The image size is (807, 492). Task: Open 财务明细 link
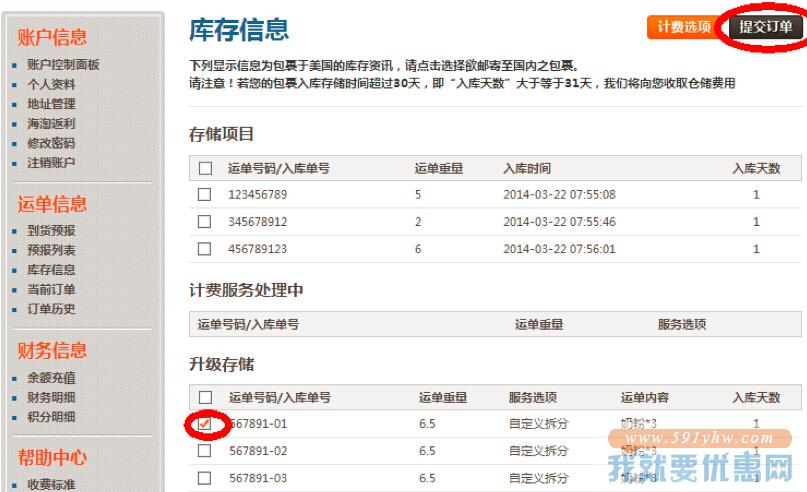[51, 397]
